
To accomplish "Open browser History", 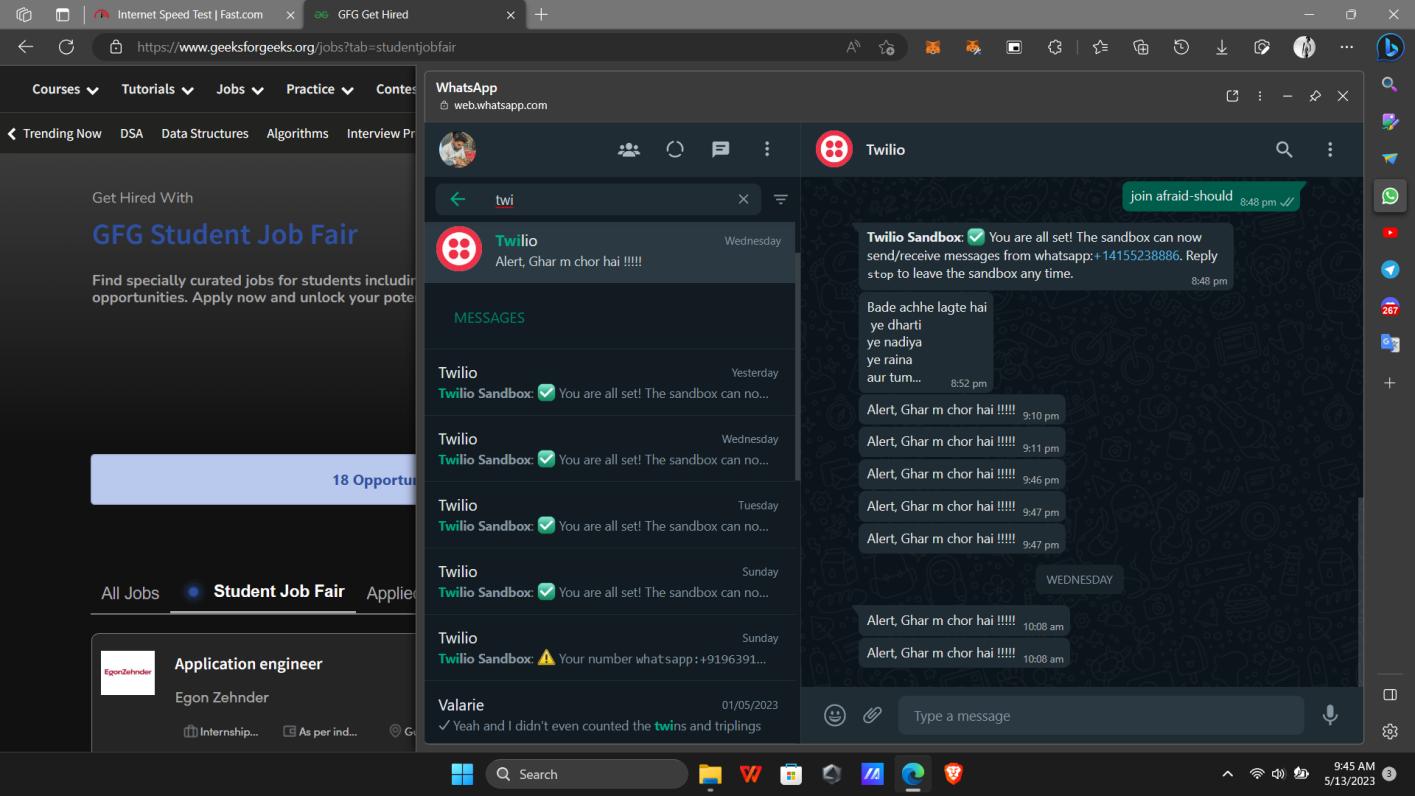I will (x=1181, y=47).
